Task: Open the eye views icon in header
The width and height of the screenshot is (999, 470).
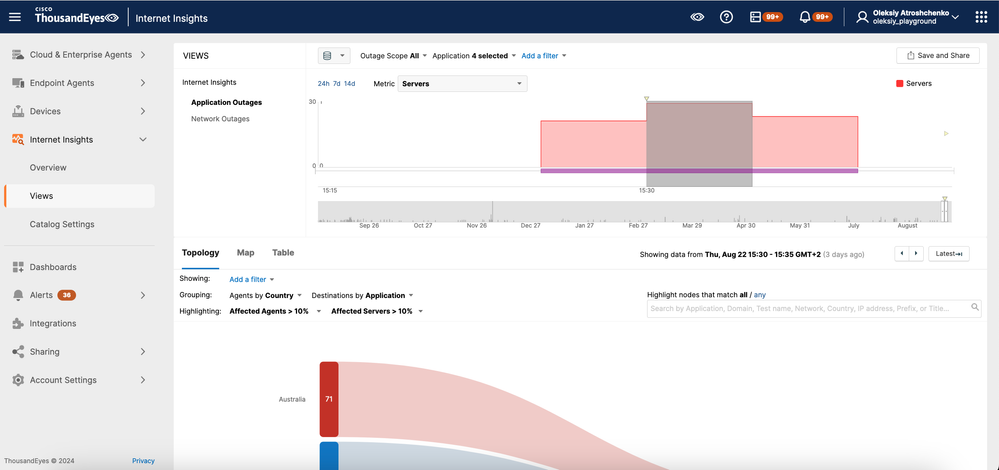Action: click(x=697, y=17)
